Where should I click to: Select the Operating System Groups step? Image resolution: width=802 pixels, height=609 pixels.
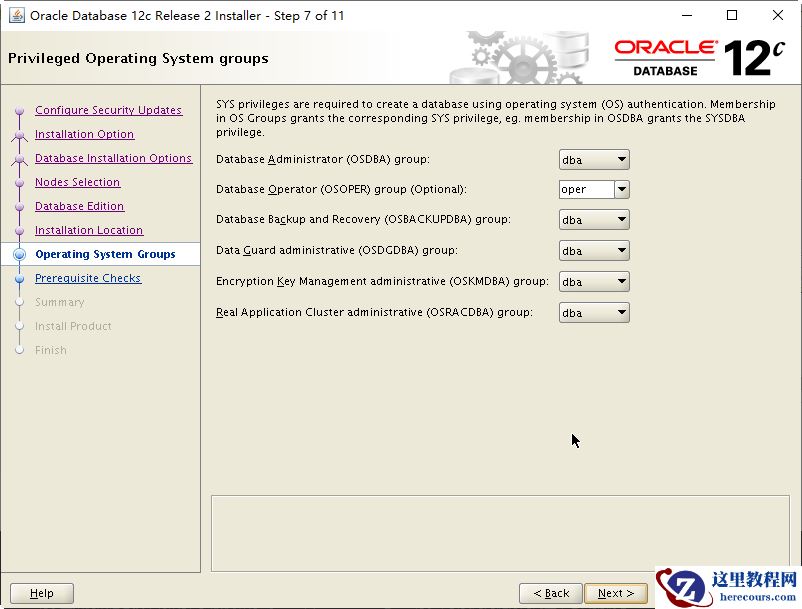pos(105,254)
